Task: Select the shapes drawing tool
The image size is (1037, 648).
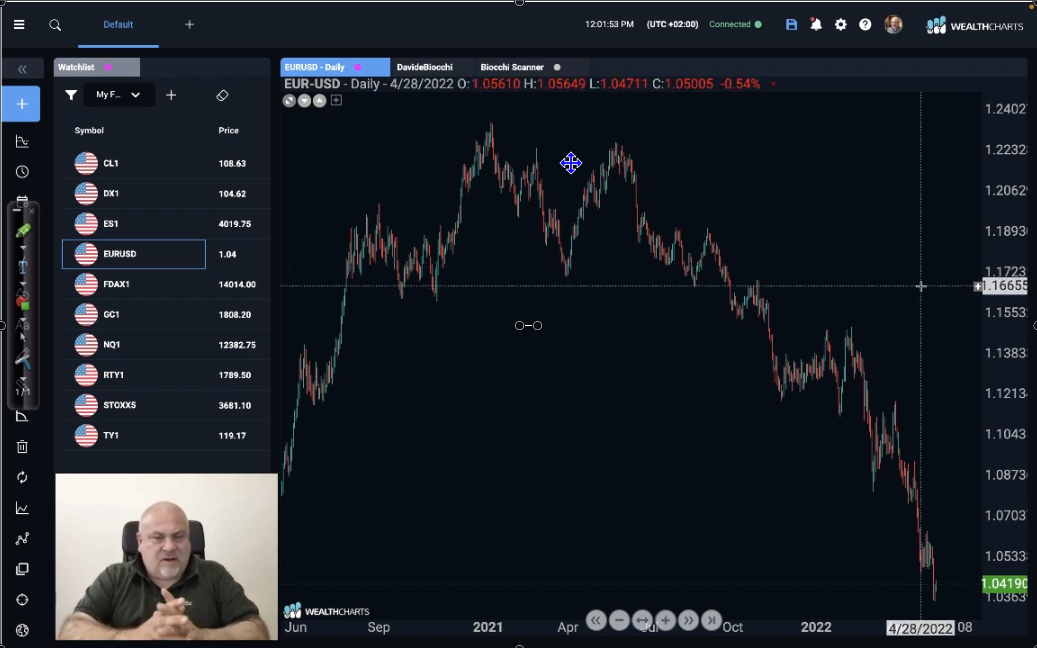Action: click(23, 304)
